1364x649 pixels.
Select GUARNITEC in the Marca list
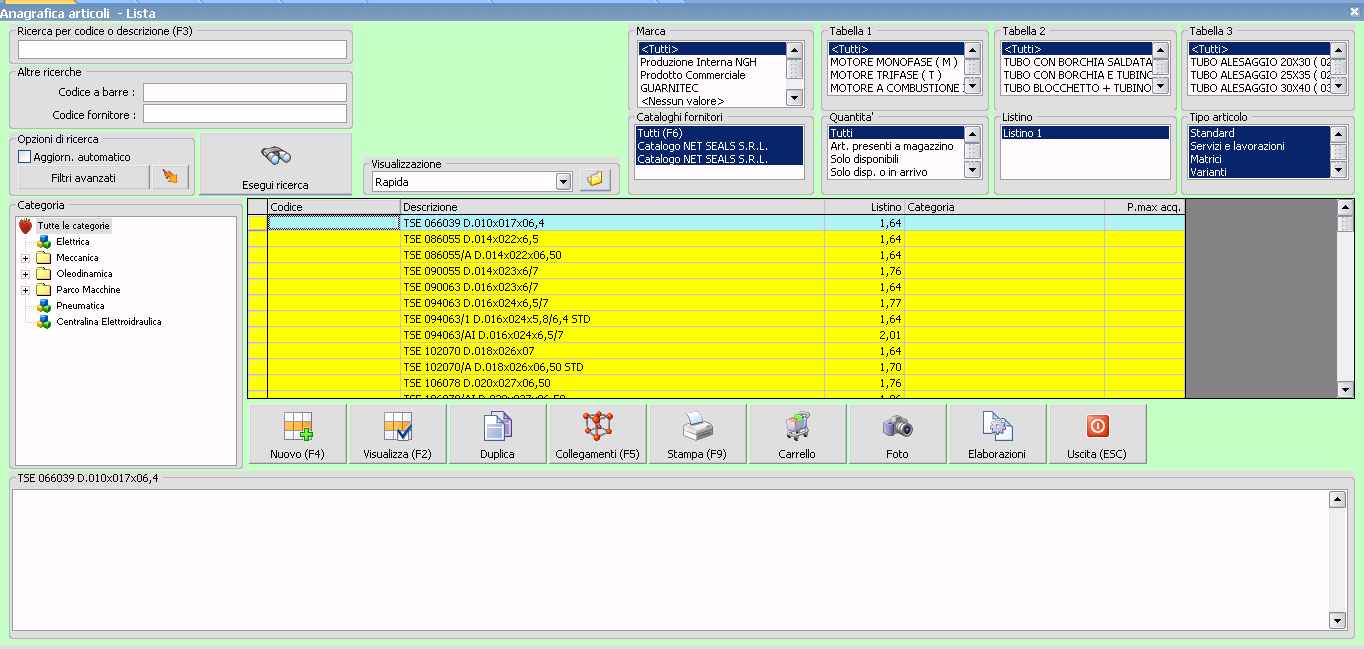tap(669, 88)
